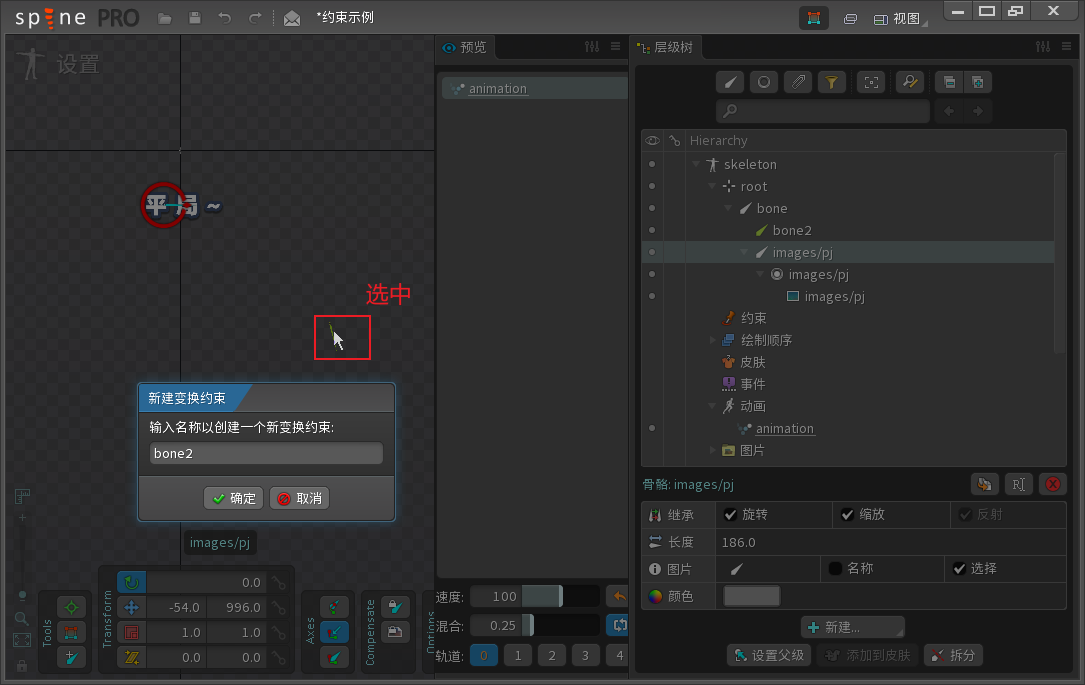Open the 新建... dropdown button
This screenshot has height=685, width=1085.
[x=852, y=628]
